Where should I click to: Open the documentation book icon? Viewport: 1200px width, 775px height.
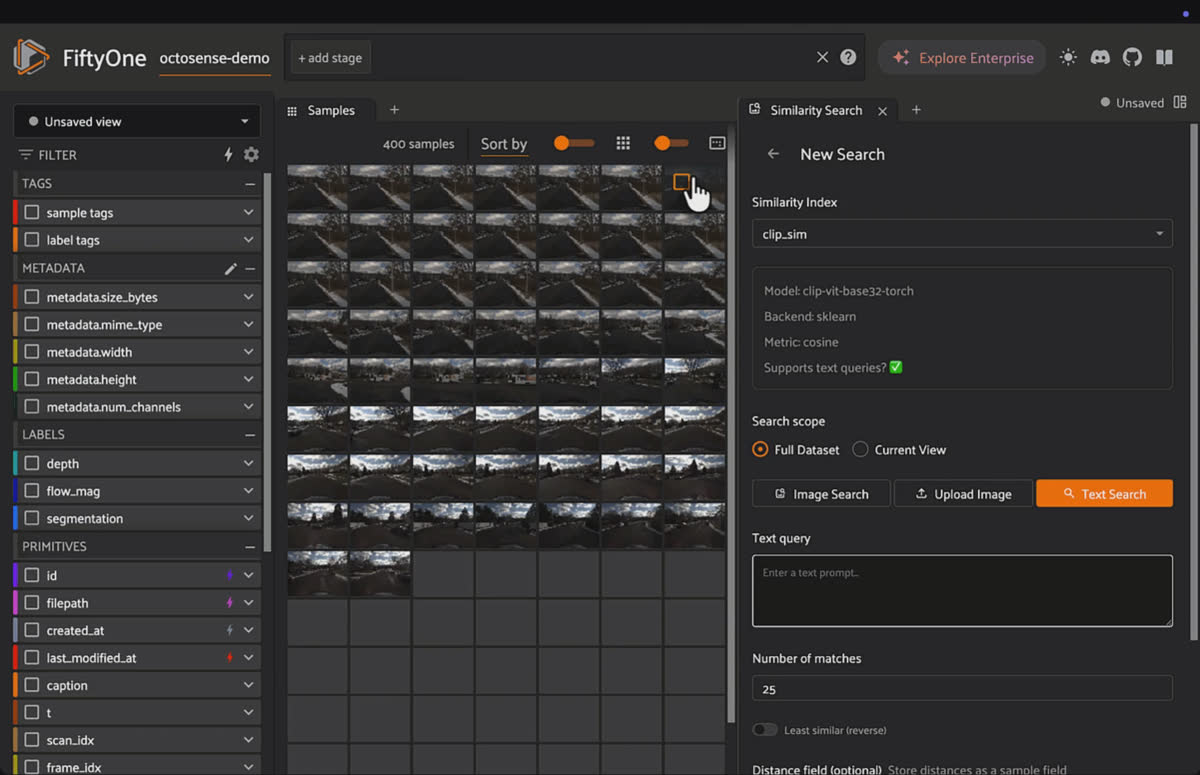click(x=1164, y=57)
